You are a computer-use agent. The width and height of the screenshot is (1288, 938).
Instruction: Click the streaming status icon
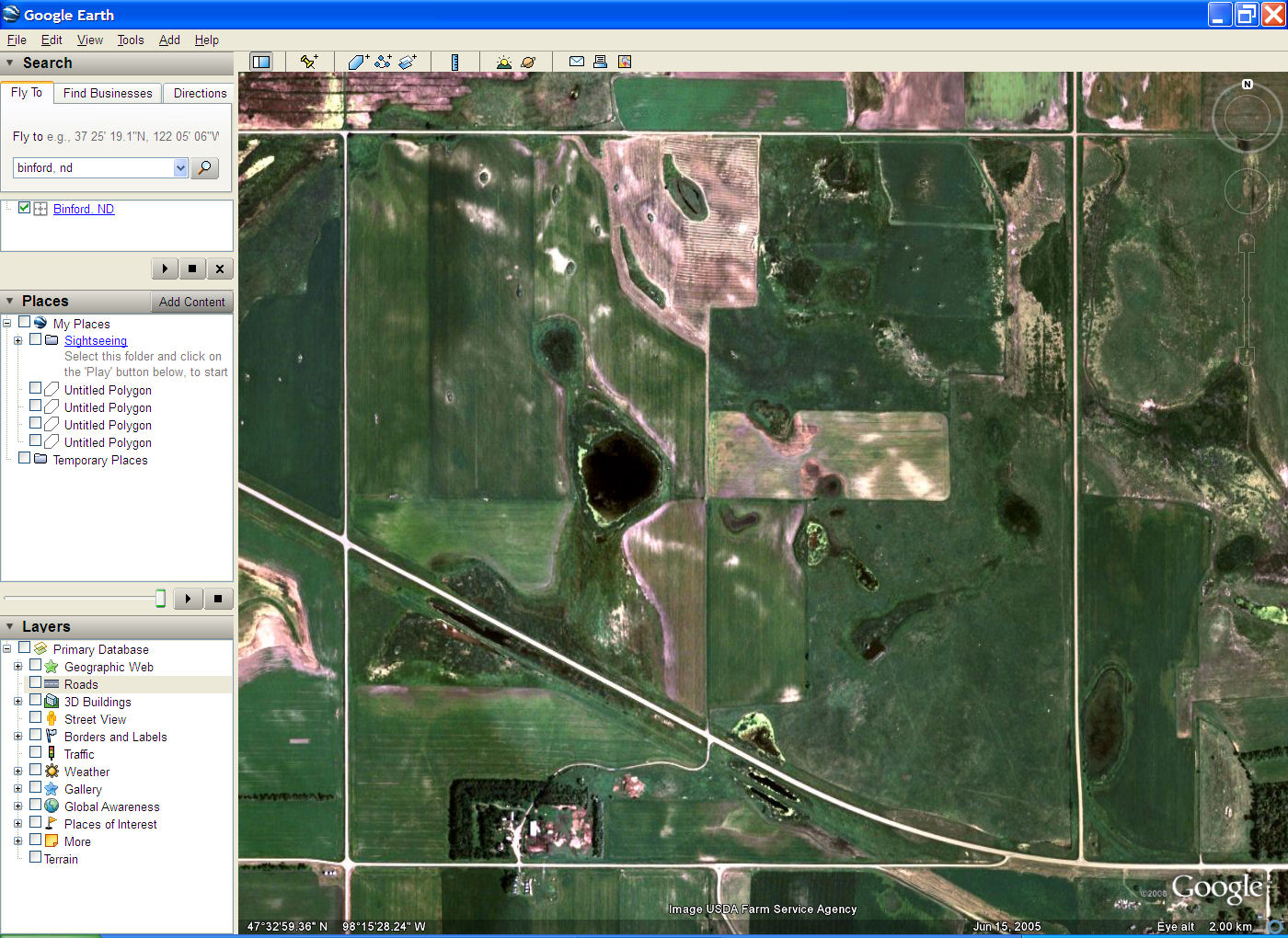[x=1276, y=925]
